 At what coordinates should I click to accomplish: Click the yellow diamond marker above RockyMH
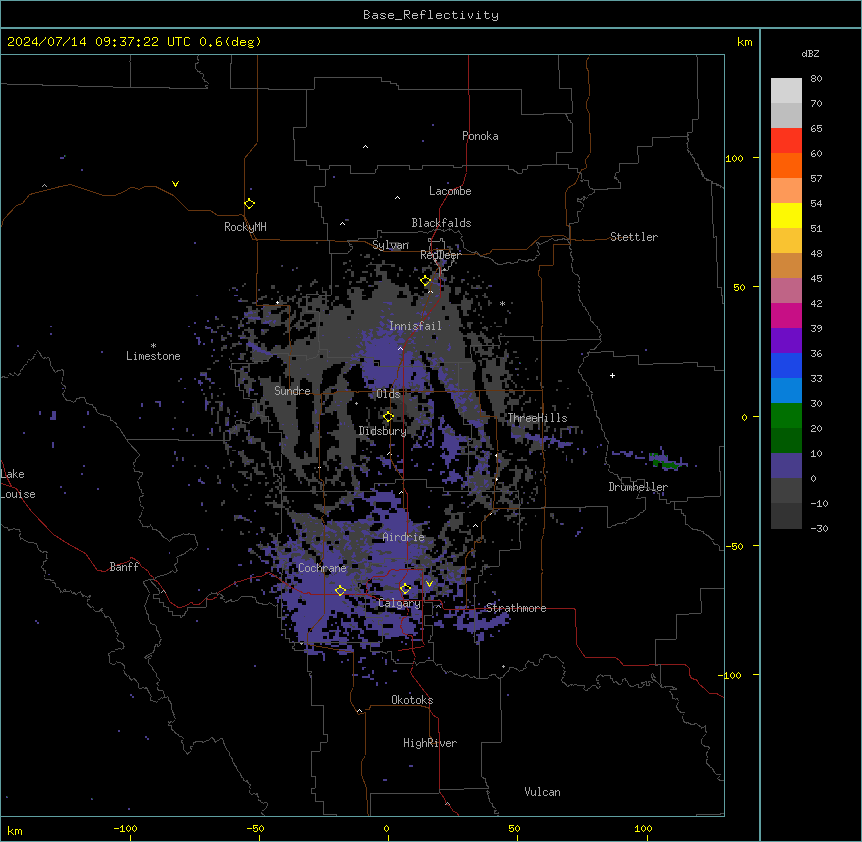coord(249,204)
